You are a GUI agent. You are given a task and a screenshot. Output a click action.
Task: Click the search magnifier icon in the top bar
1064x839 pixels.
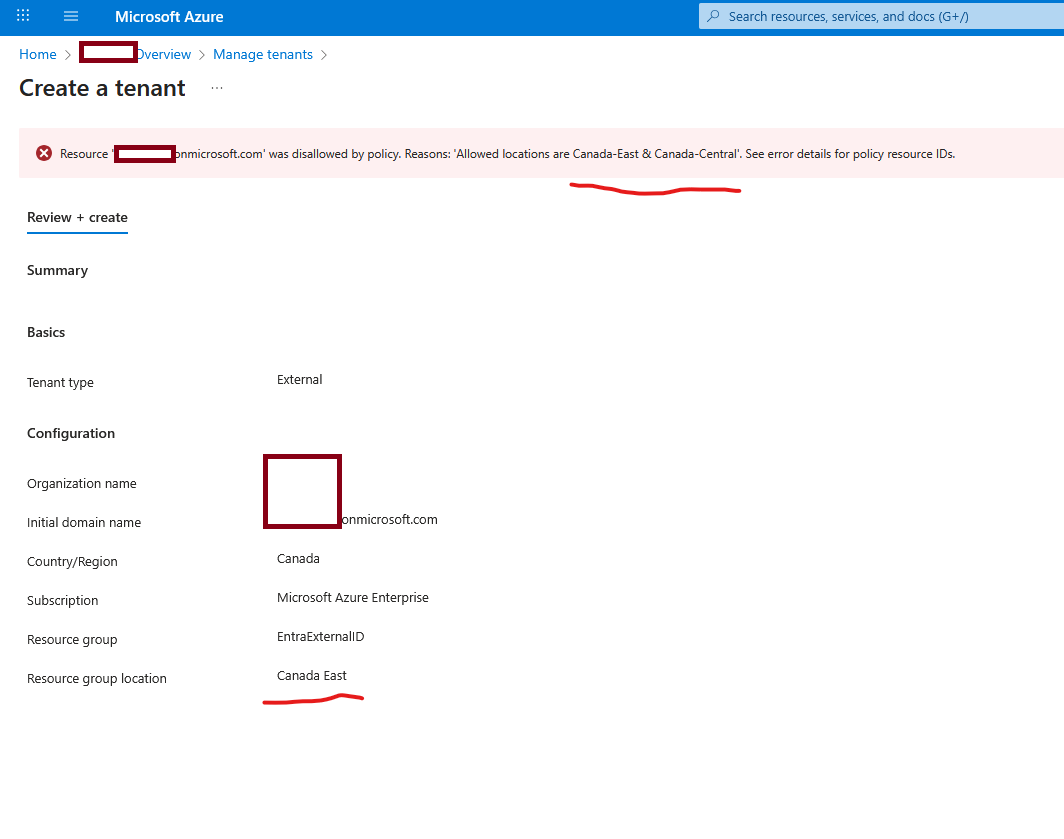point(713,16)
